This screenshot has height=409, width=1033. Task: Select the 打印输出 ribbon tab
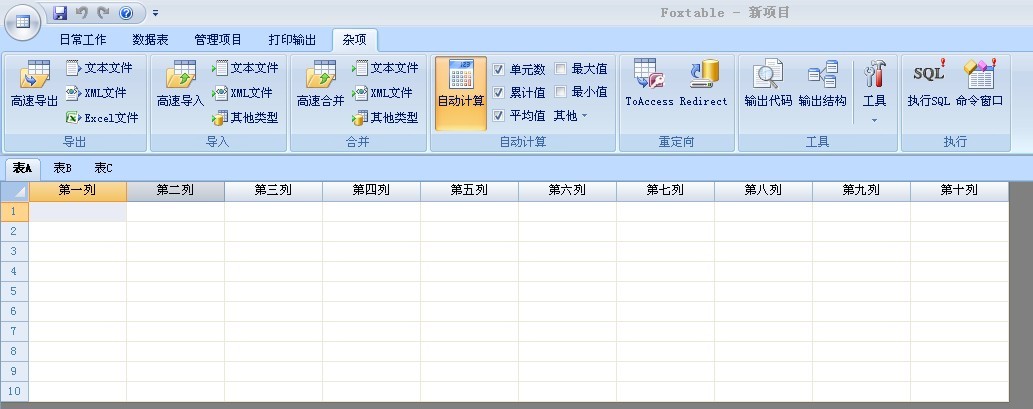coord(293,40)
